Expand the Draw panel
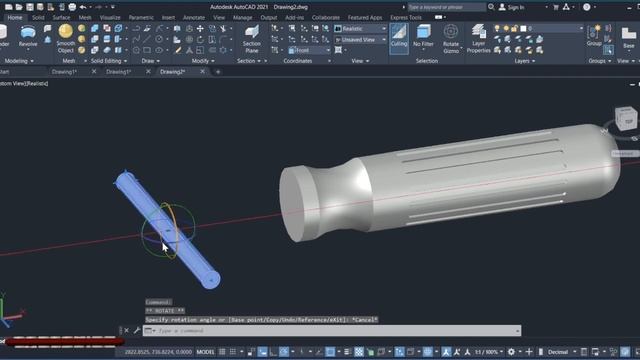 point(151,61)
